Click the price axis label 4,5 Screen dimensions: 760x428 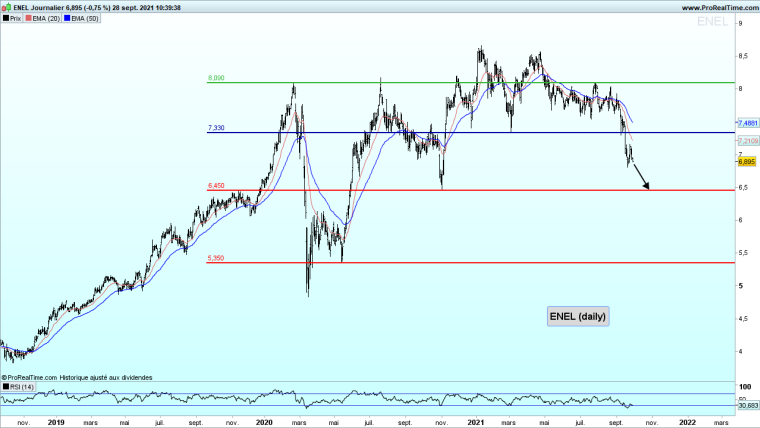pos(743,319)
